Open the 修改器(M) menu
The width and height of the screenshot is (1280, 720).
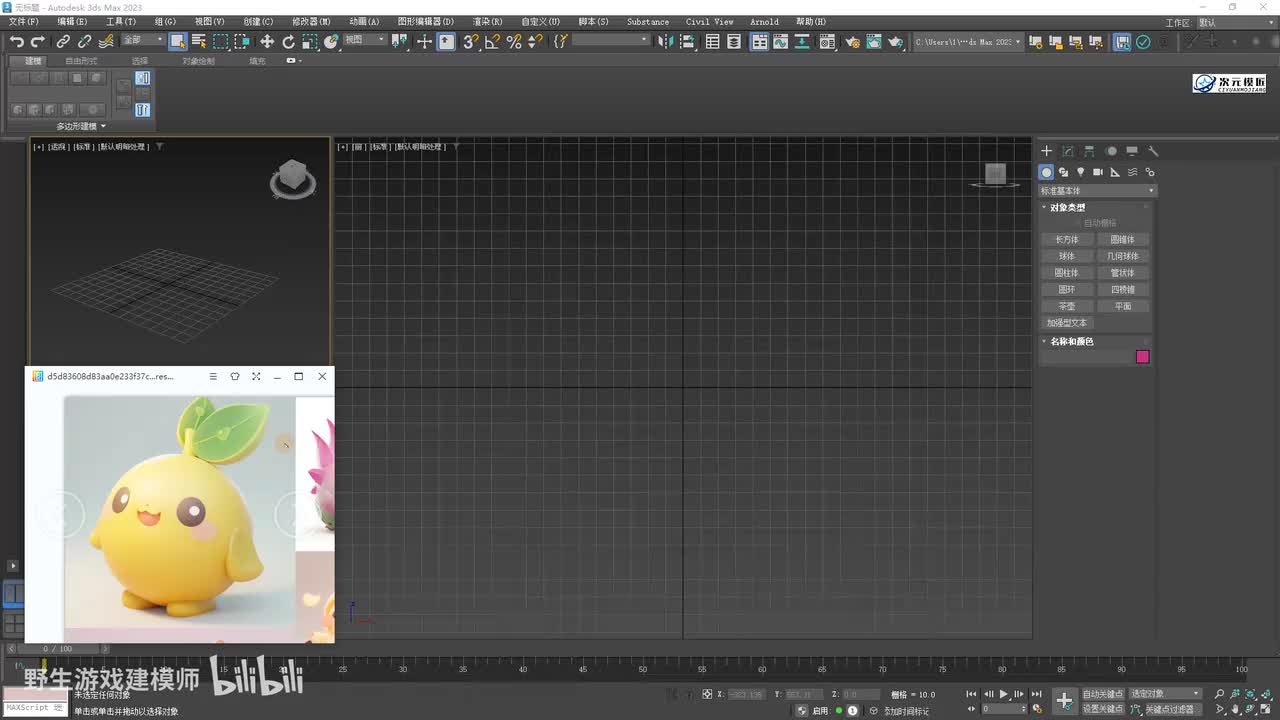point(311,21)
